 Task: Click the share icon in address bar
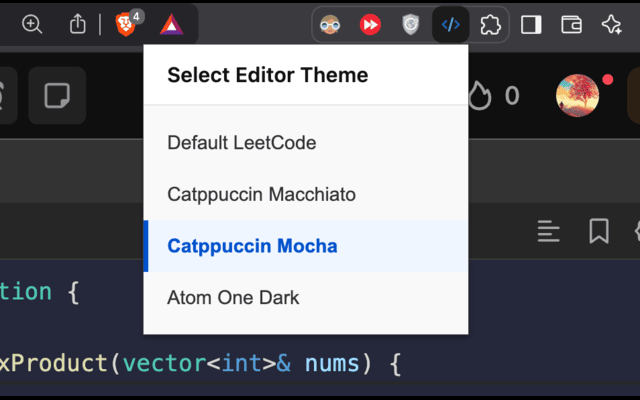point(78,24)
